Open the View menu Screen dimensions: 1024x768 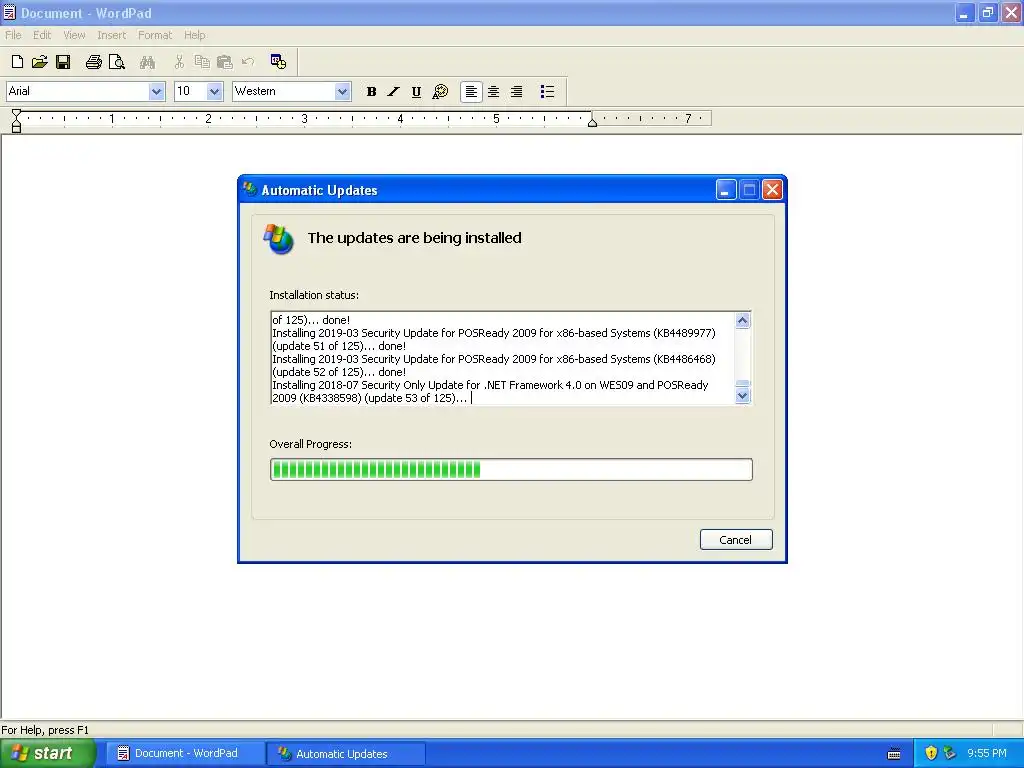pos(74,35)
